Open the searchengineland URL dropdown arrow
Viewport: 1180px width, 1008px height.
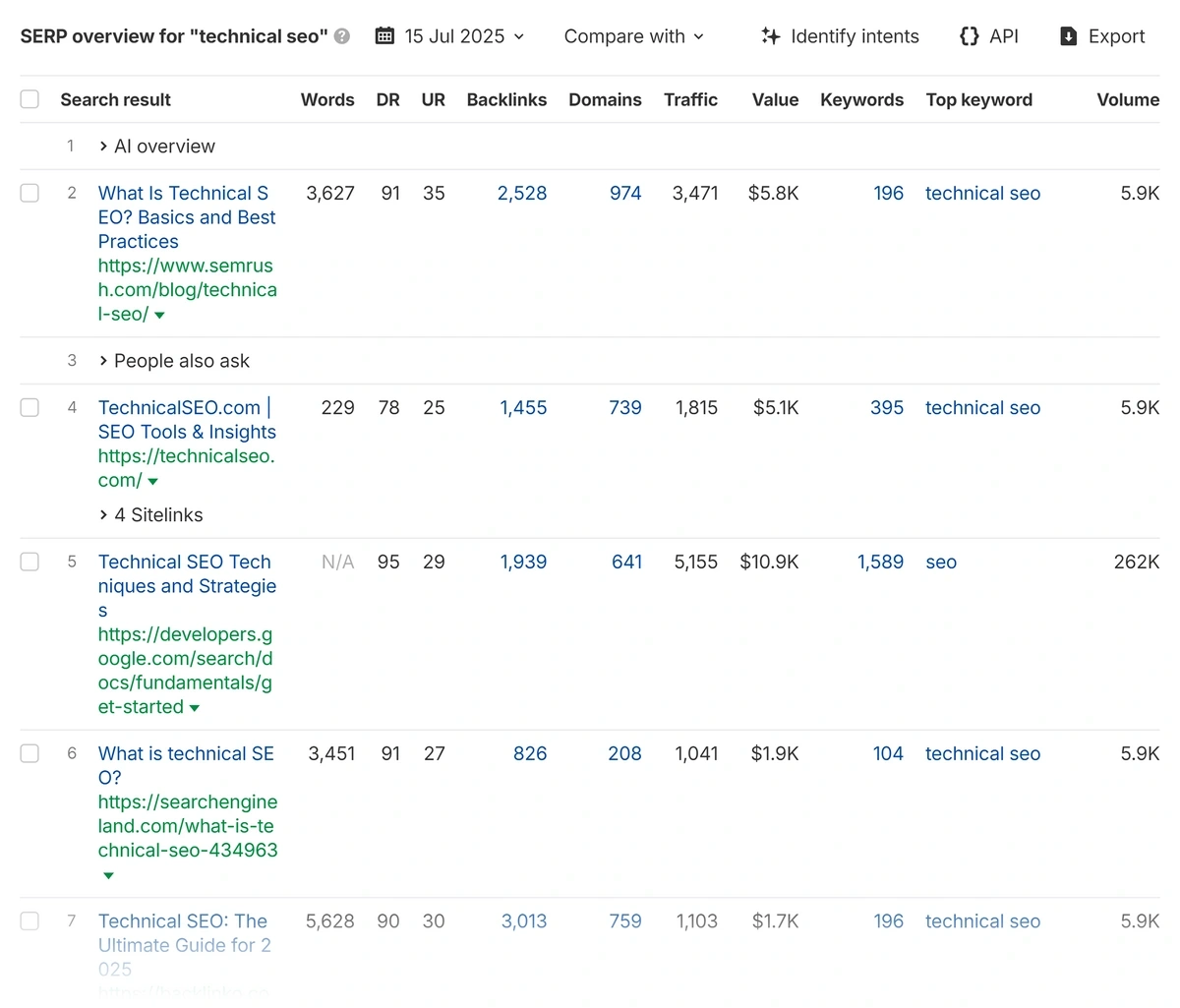pos(108,875)
